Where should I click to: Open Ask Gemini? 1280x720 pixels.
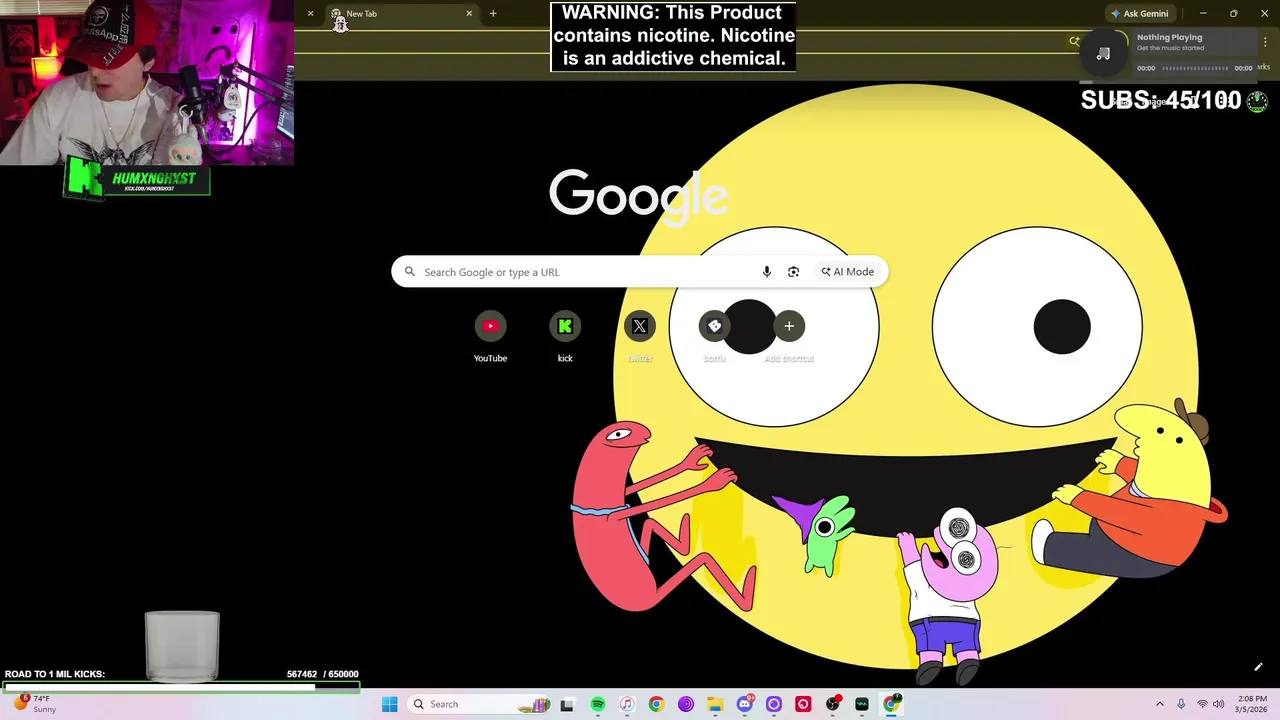[x=1140, y=14]
